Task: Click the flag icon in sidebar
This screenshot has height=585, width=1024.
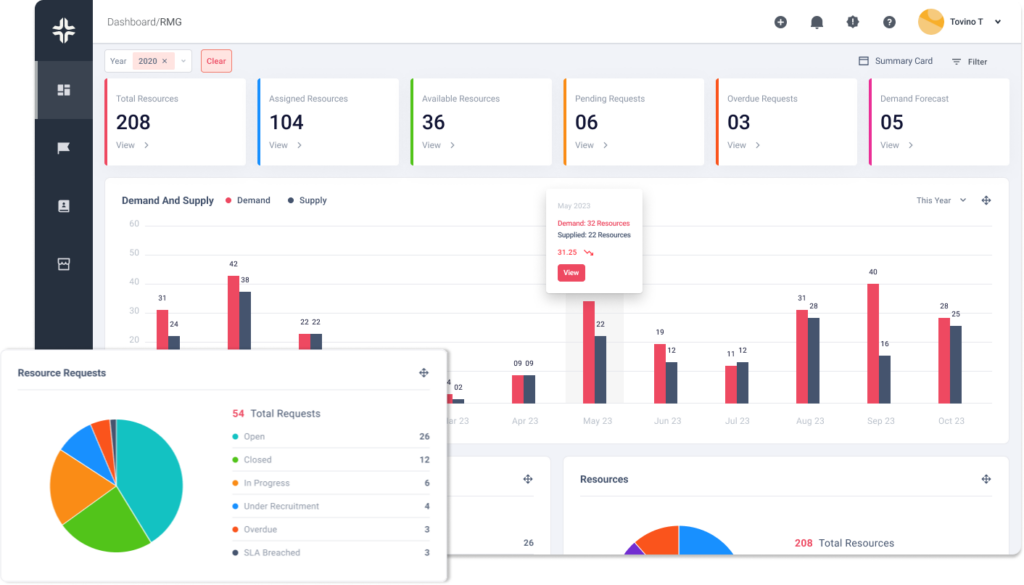Action: click(64, 148)
